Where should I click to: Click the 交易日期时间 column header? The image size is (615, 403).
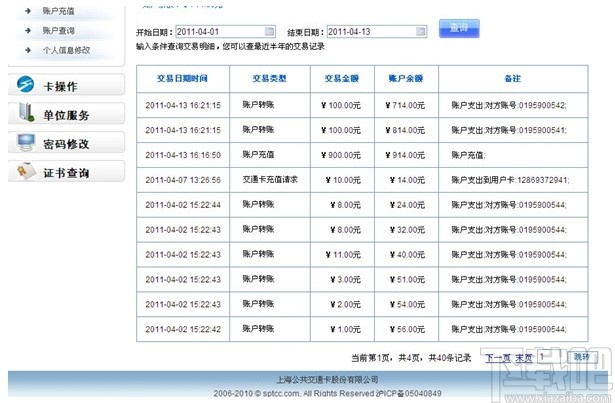[182, 78]
